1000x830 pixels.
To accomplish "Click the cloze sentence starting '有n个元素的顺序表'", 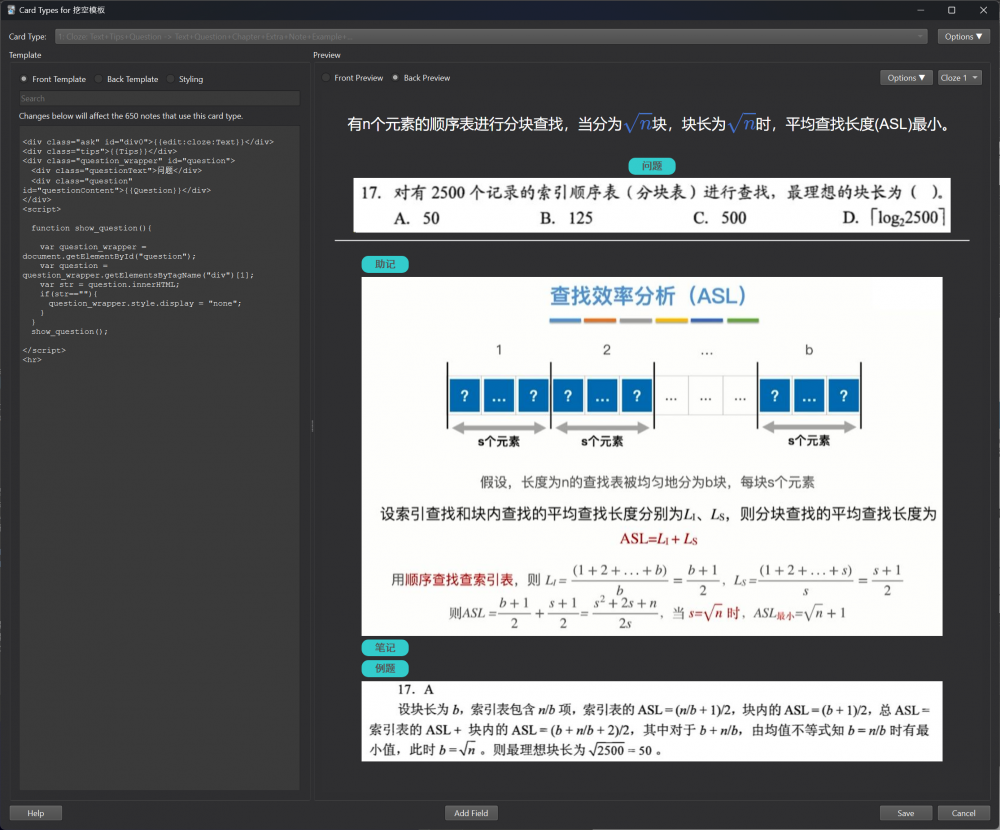I will (650, 124).
